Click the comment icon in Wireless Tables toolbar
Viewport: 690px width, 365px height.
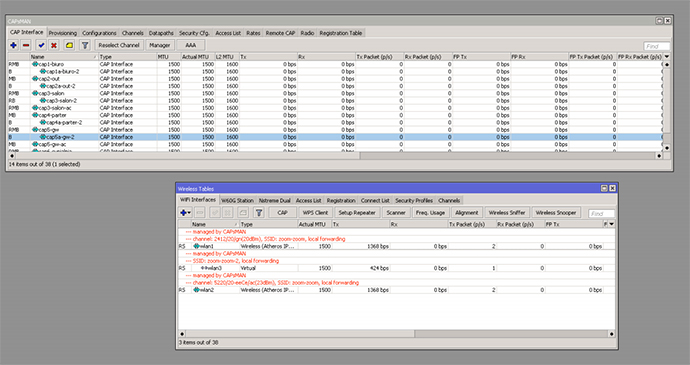coord(243,213)
